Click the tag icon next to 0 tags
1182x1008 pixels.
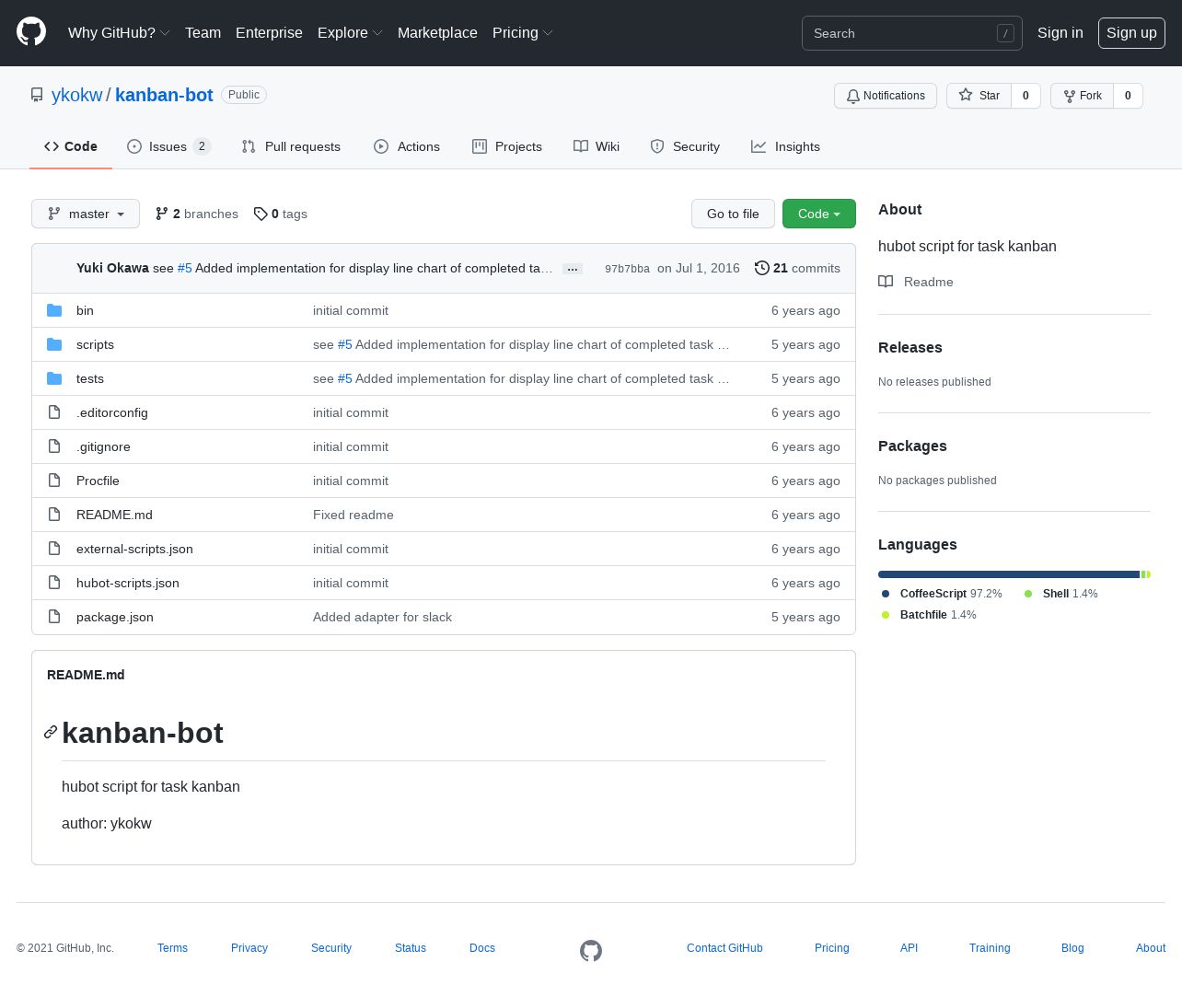coord(261,214)
